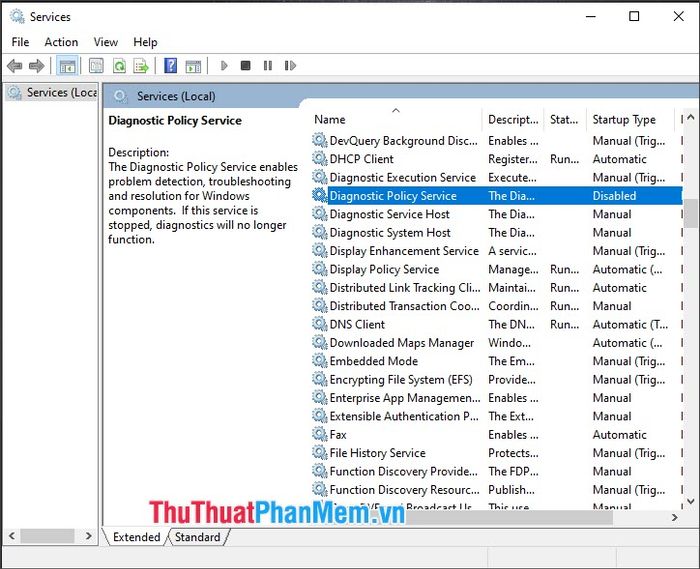Click the Diagnostic Policy Service description heading
The width and height of the screenshot is (700, 569).
pyautogui.click(x=175, y=120)
